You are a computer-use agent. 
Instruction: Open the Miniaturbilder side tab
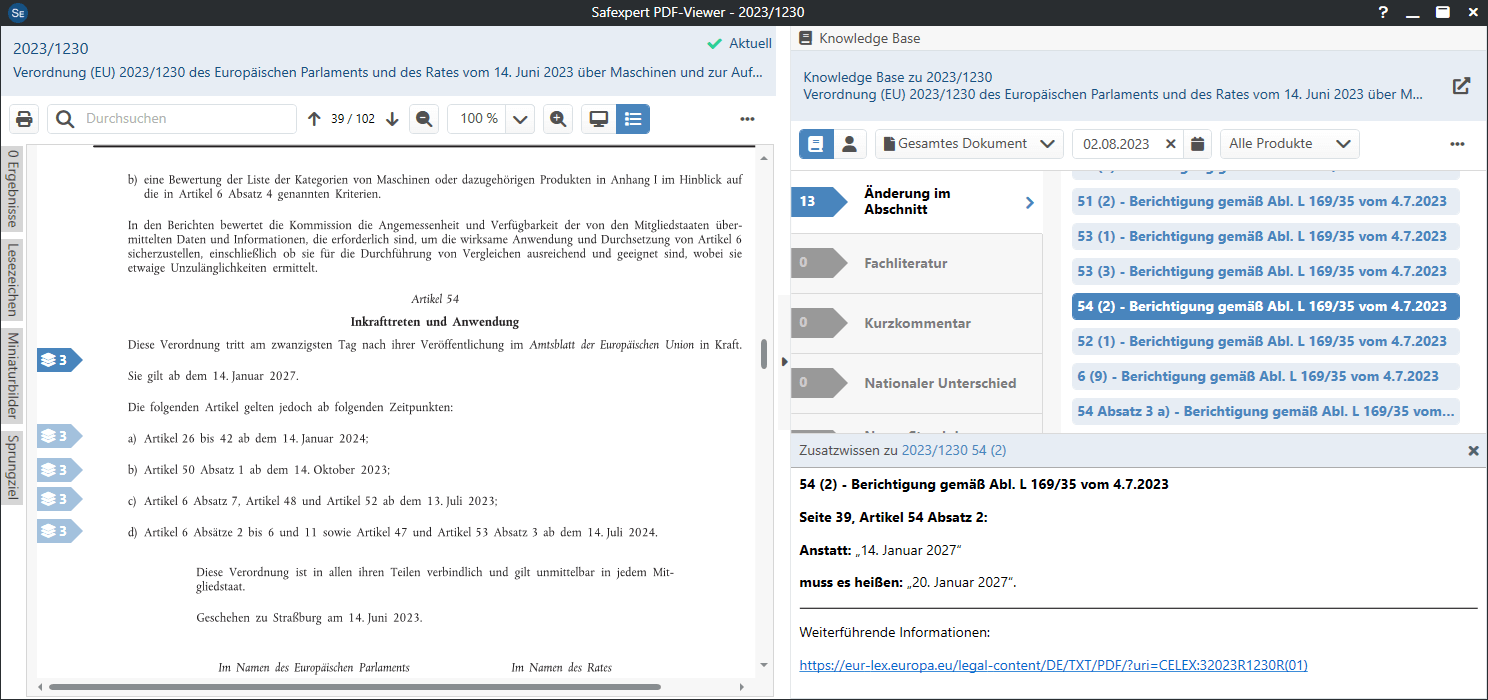[x=13, y=374]
